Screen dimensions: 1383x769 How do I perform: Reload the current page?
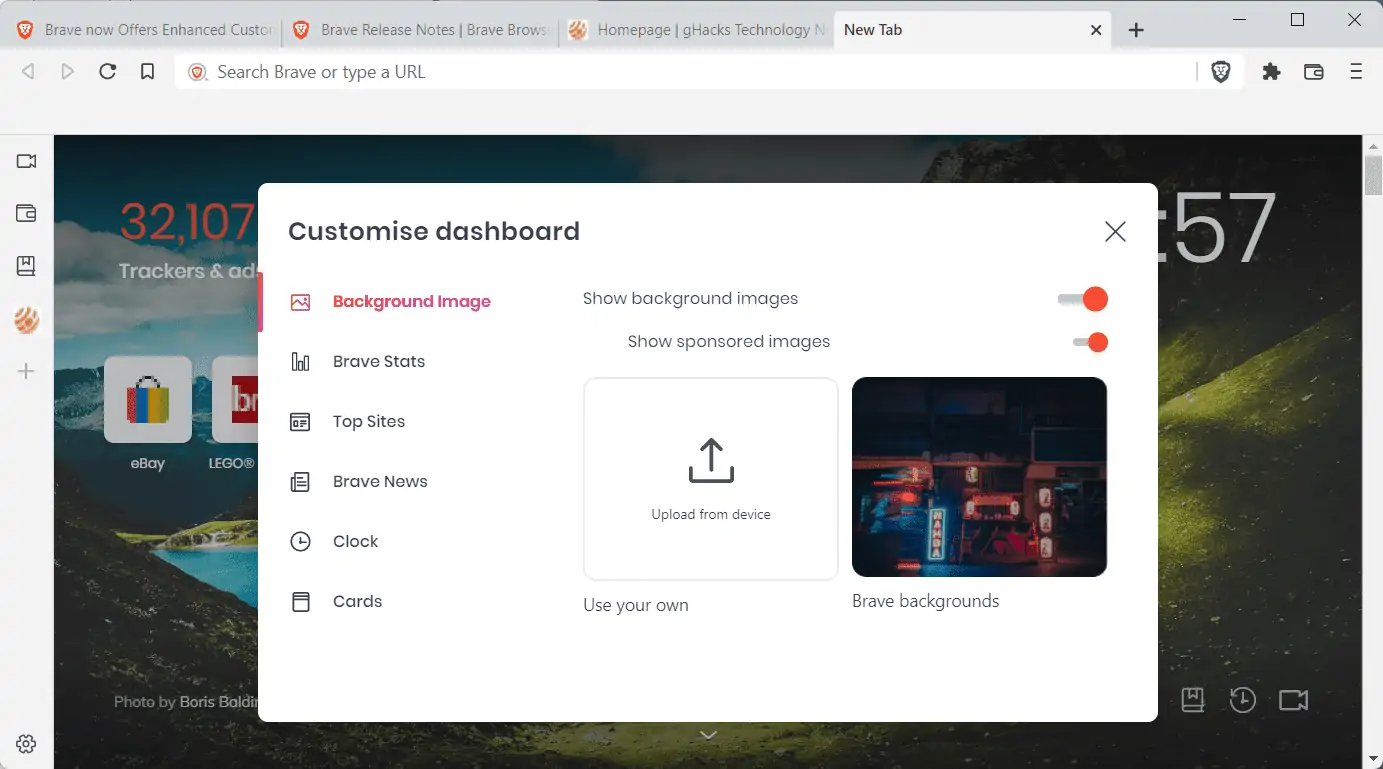click(108, 72)
